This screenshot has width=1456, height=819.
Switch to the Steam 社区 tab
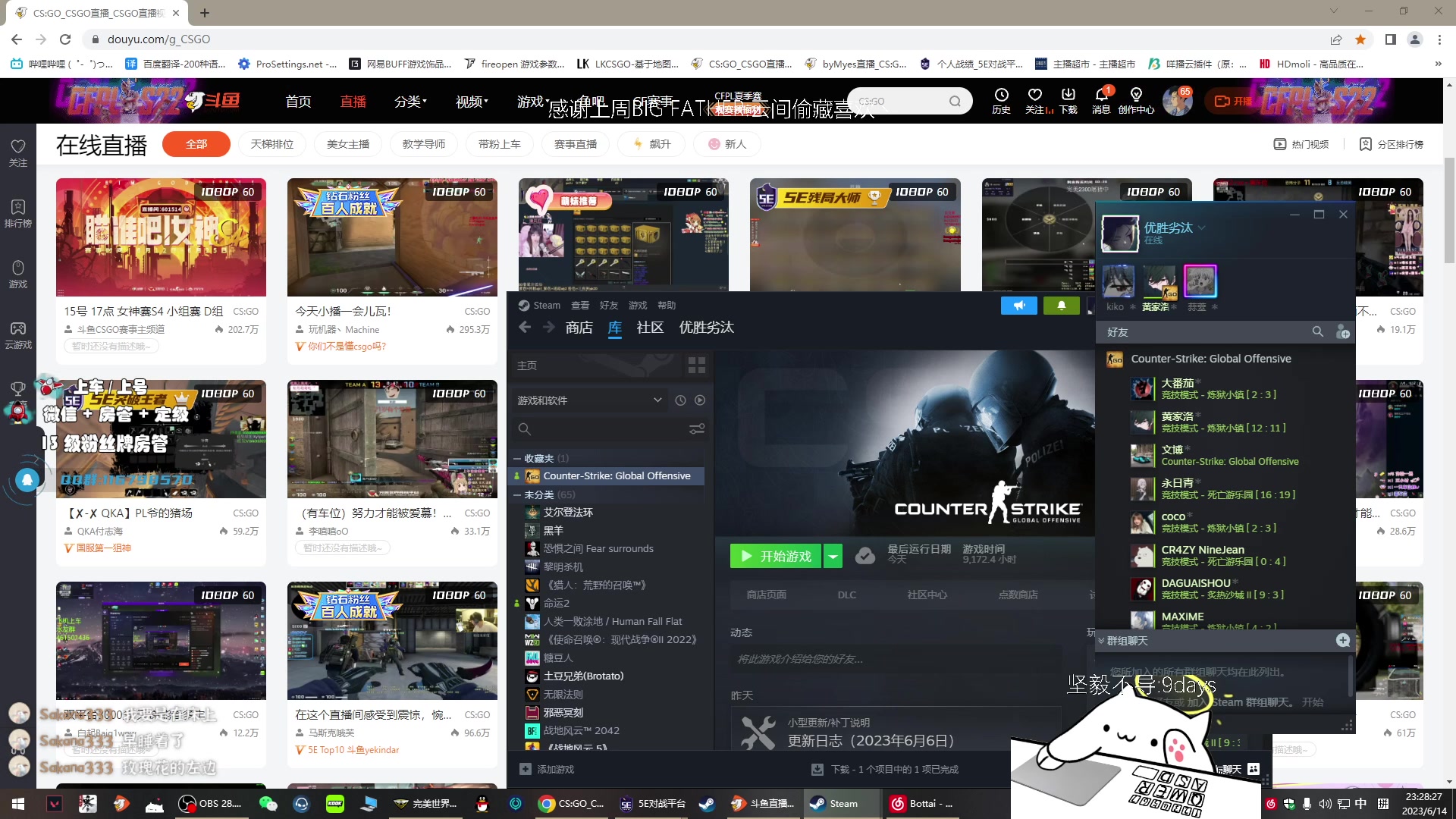[x=650, y=327]
